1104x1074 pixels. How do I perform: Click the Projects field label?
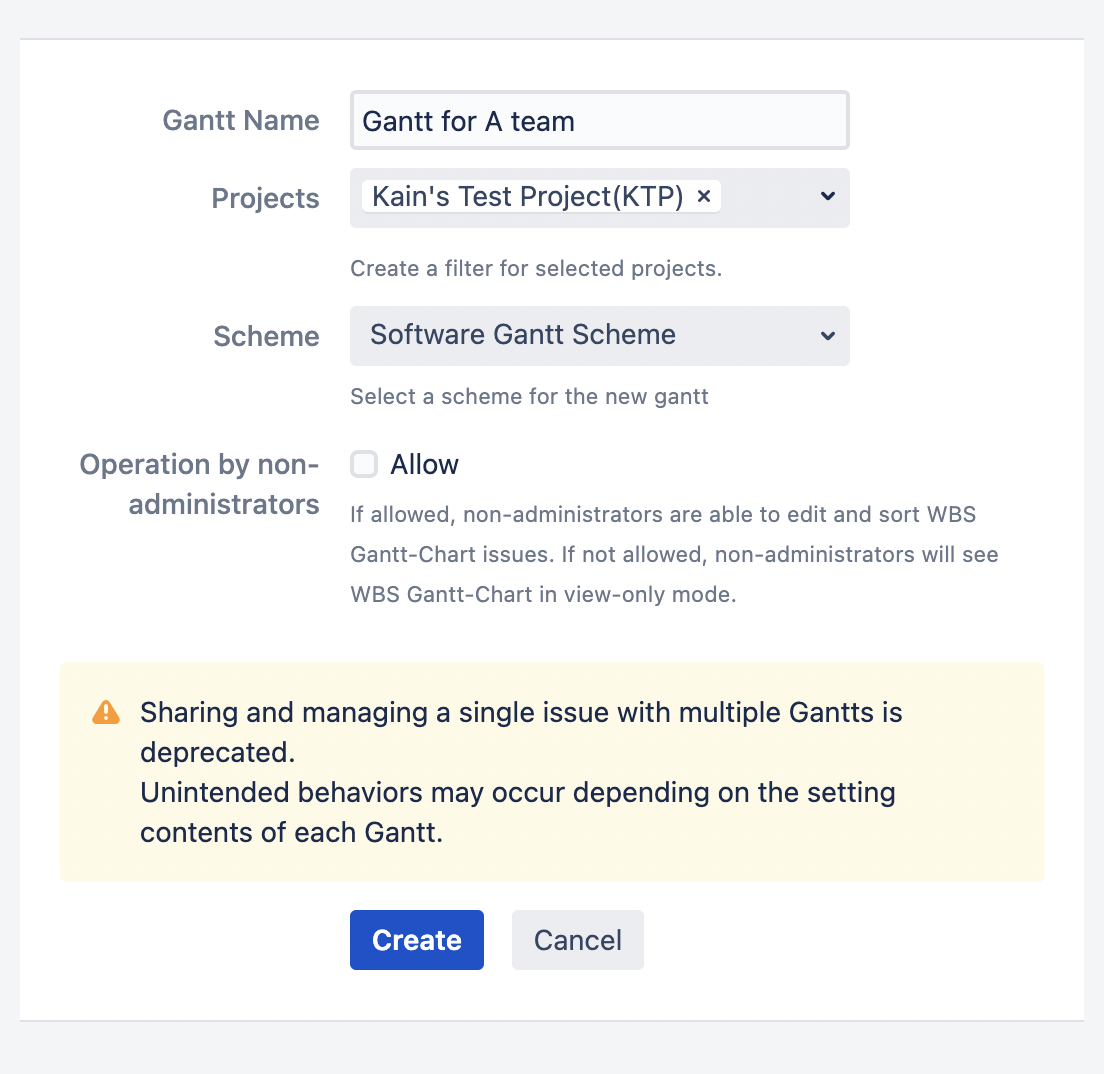tap(265, 198)
